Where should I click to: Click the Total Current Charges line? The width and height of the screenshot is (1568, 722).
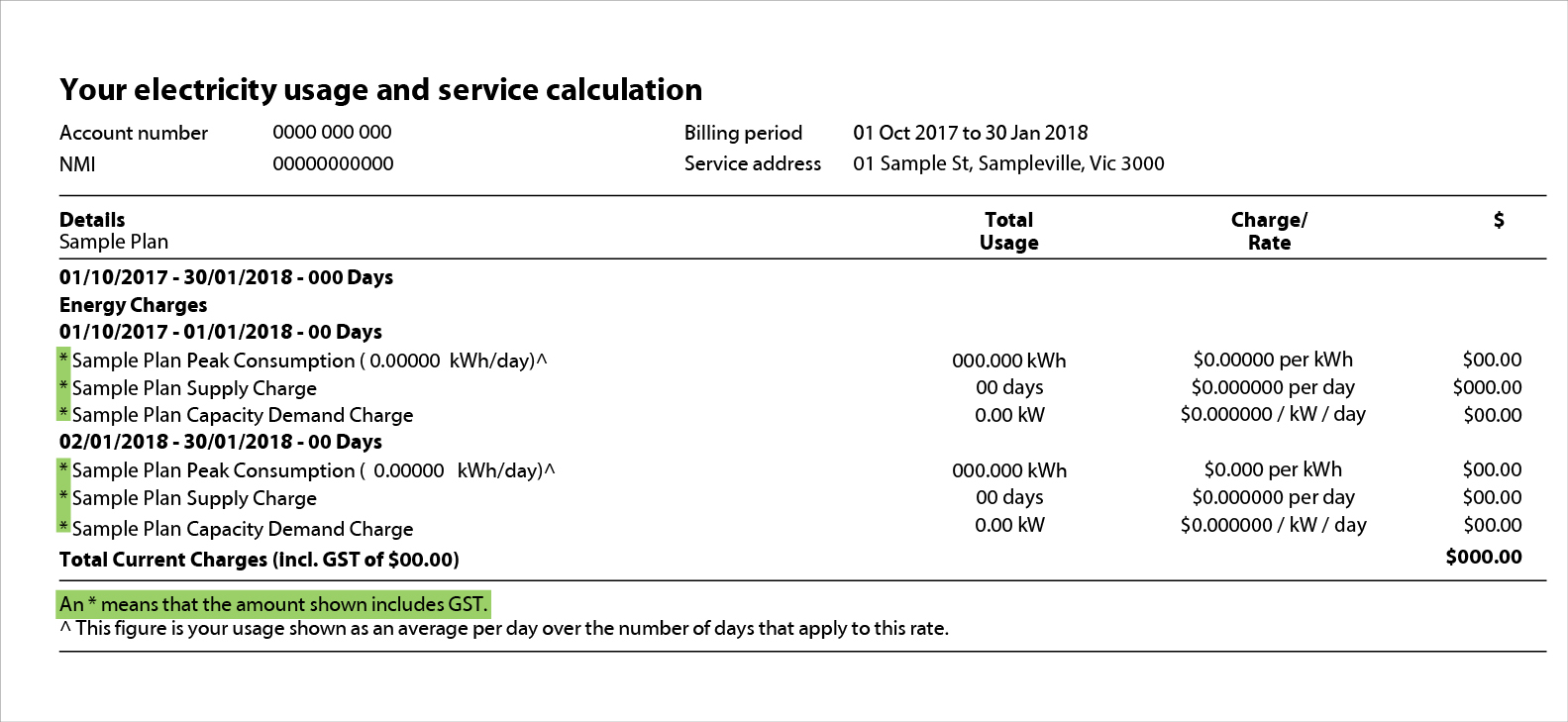tap(260, 560)
